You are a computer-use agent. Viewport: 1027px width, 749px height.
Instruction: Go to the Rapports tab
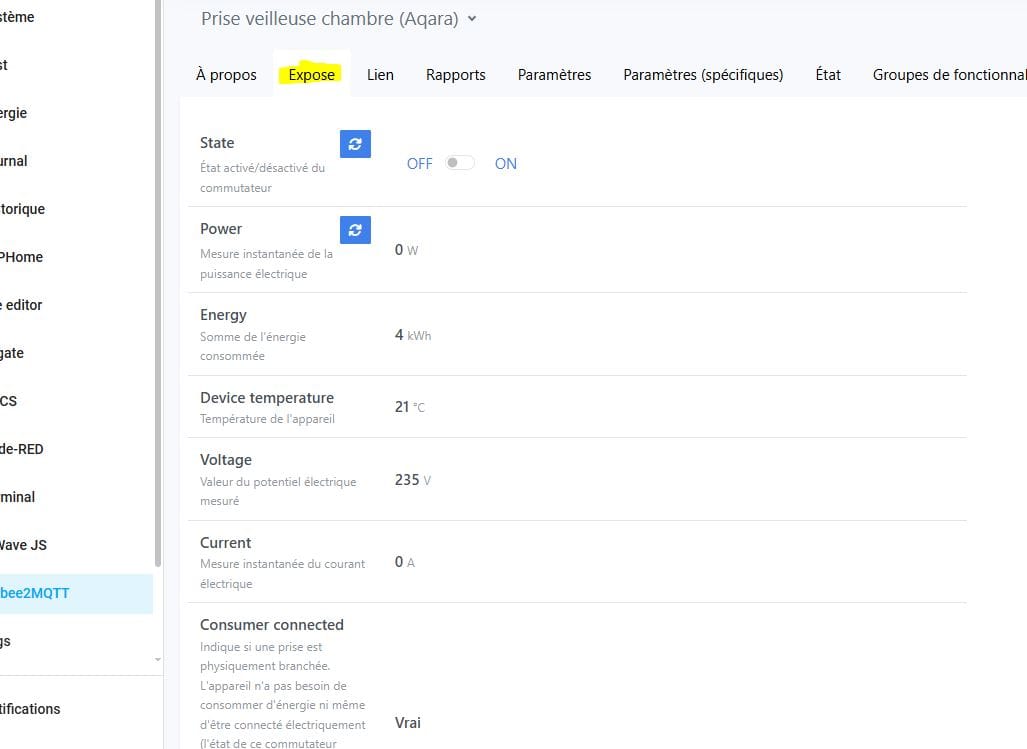456,75
